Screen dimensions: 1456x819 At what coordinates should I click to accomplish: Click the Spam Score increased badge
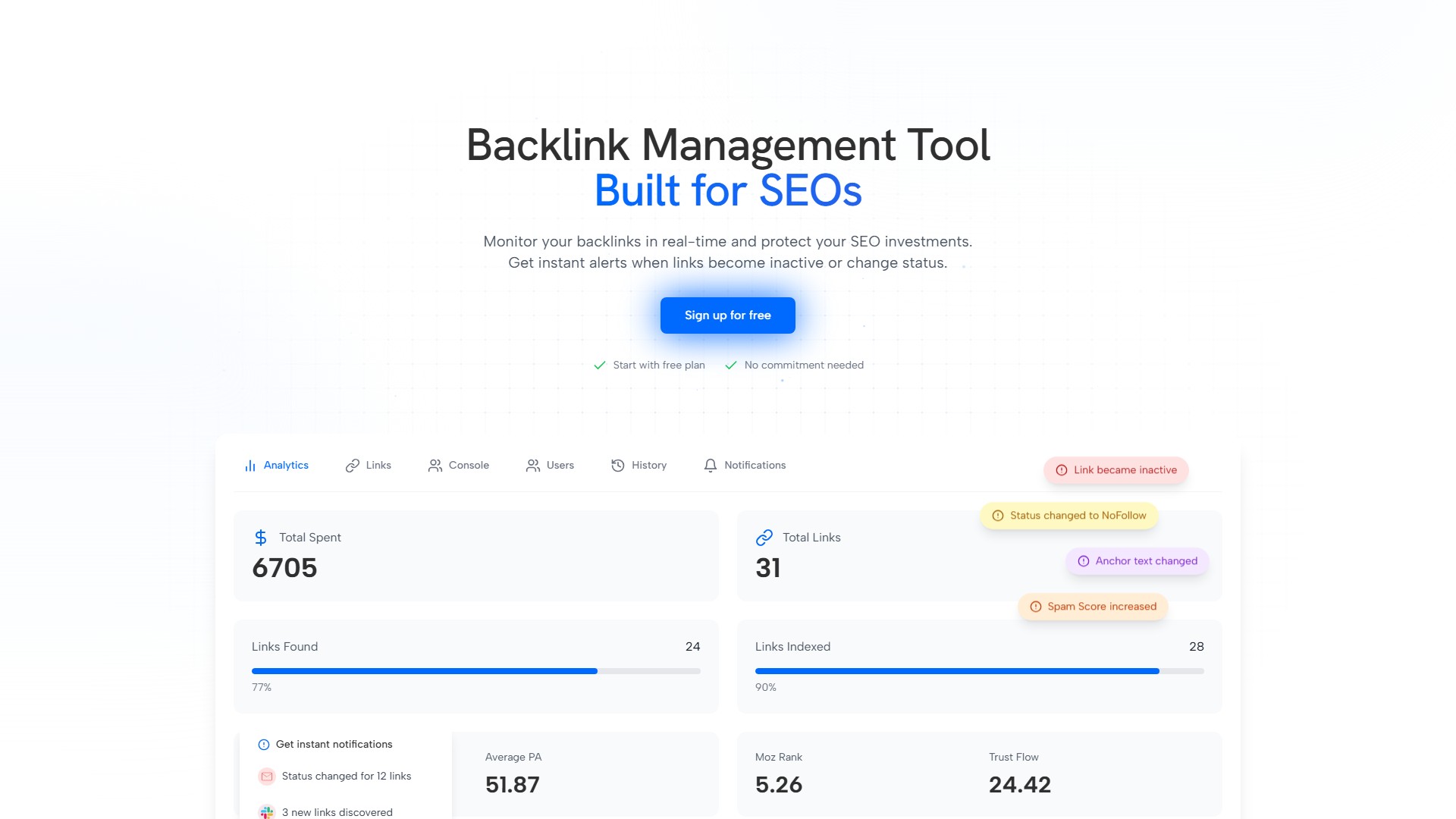[1093, 607]
